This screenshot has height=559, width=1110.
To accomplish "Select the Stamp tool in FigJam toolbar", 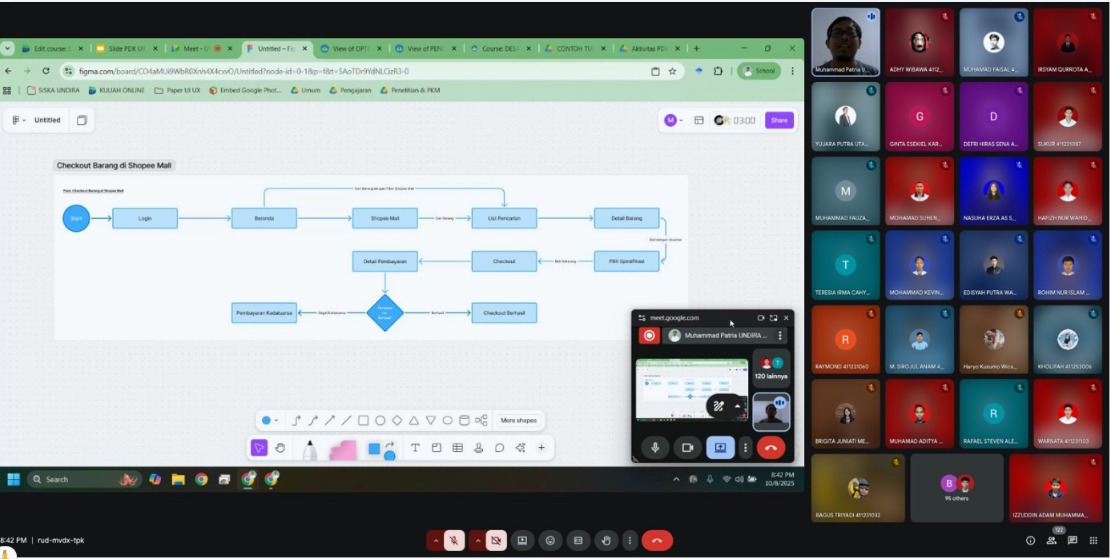I will pos(479,448).
